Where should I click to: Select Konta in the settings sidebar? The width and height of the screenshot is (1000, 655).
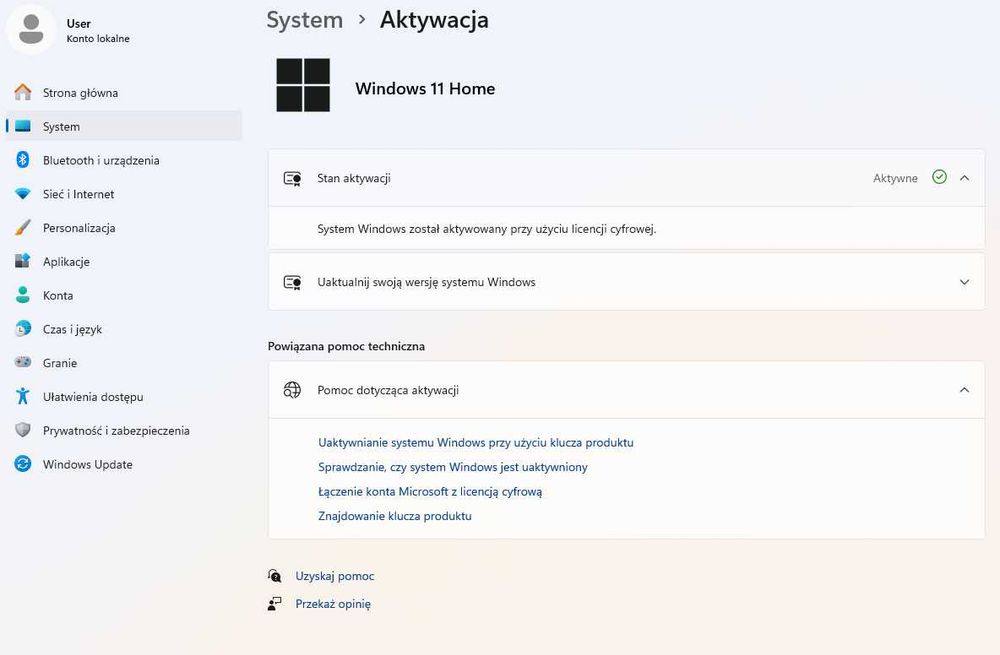[58, 296]
